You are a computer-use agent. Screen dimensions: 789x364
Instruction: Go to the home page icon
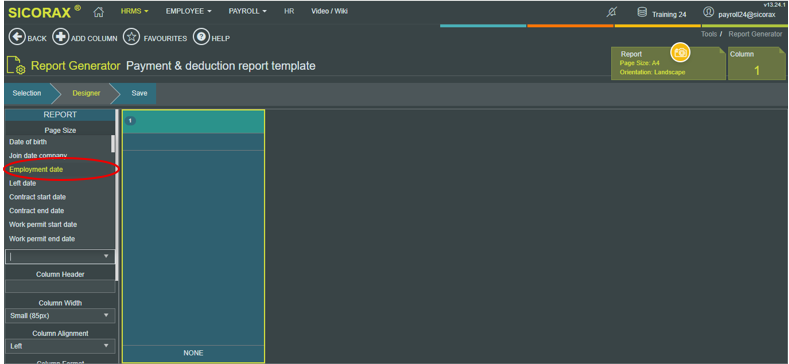(99, 12)
